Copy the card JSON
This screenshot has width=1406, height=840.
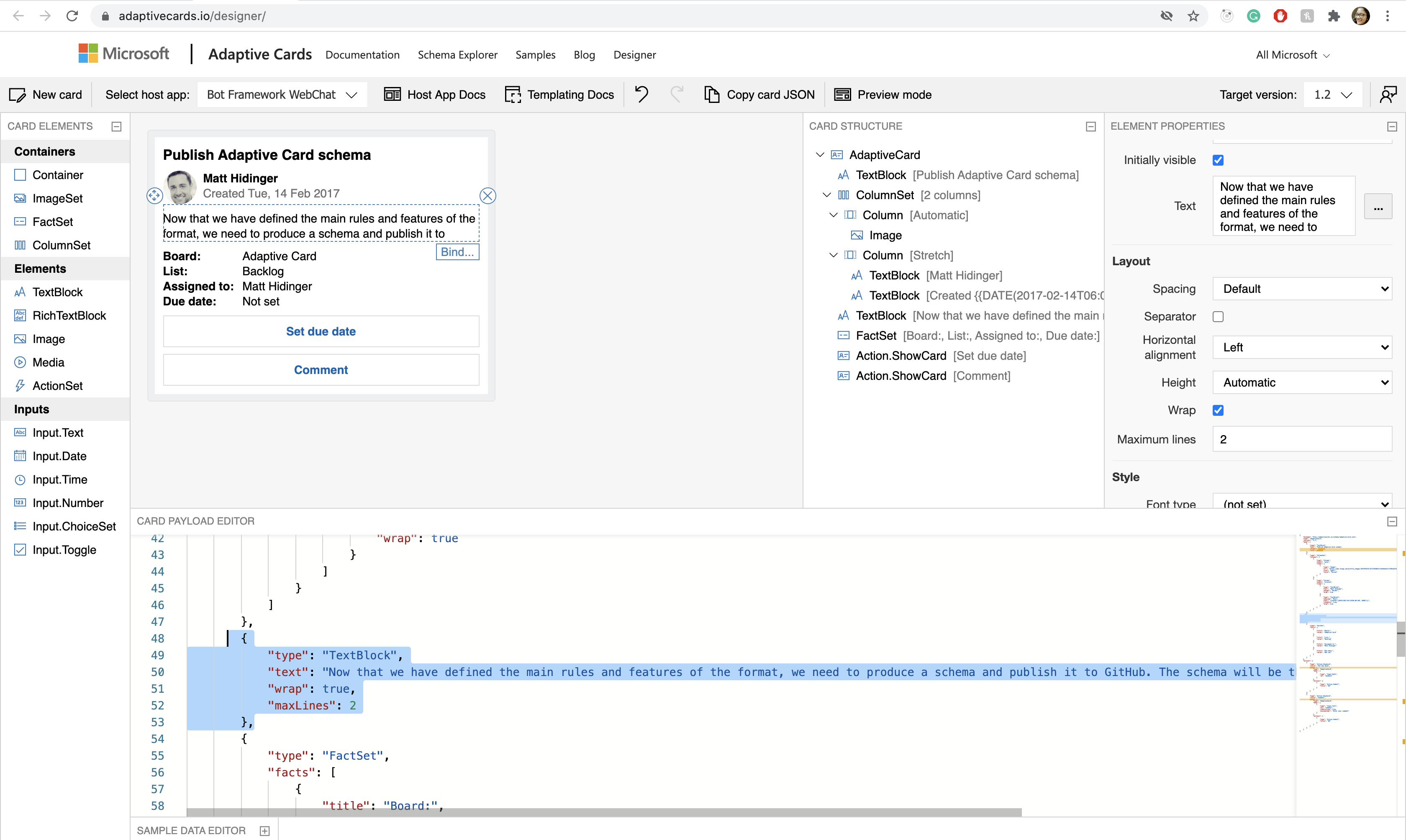coord(759,95)
